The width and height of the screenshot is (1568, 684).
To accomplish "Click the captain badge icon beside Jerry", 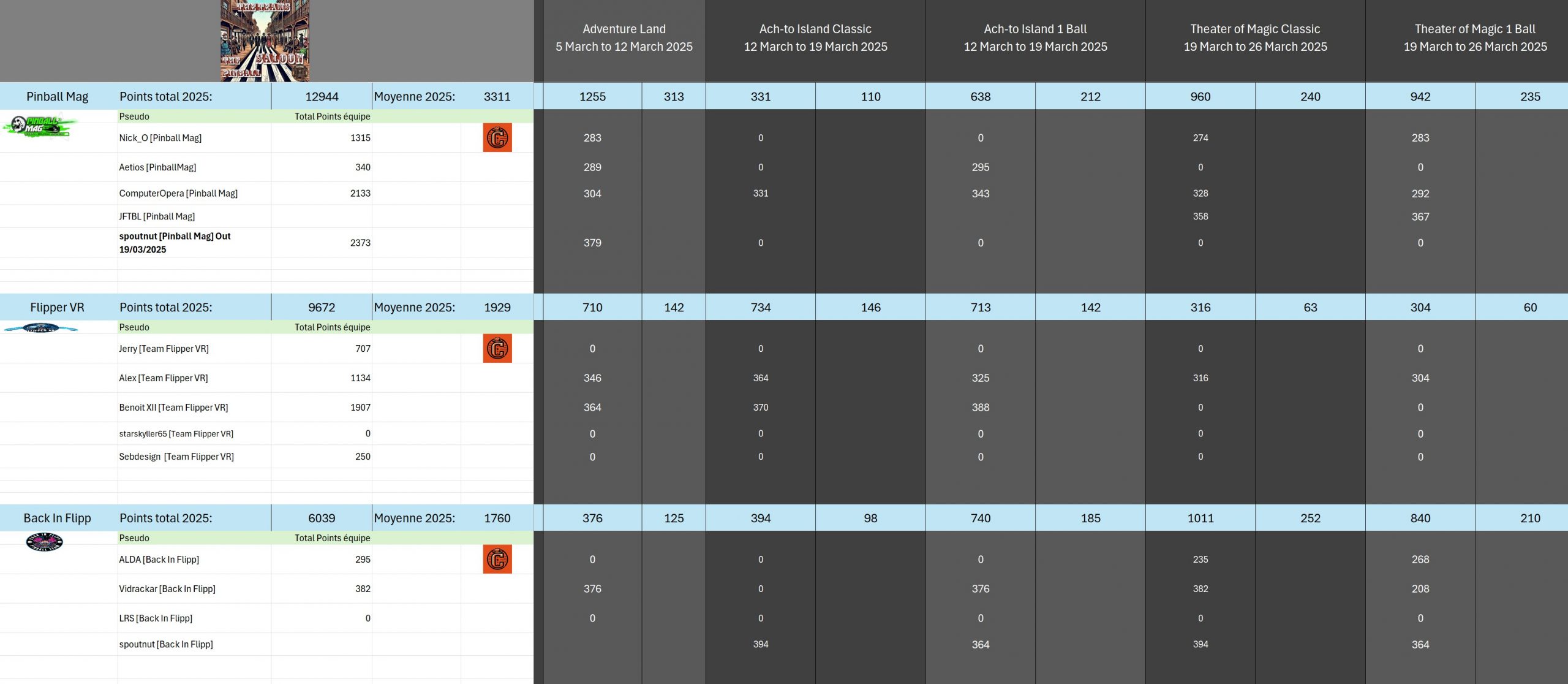I will 497,348.
